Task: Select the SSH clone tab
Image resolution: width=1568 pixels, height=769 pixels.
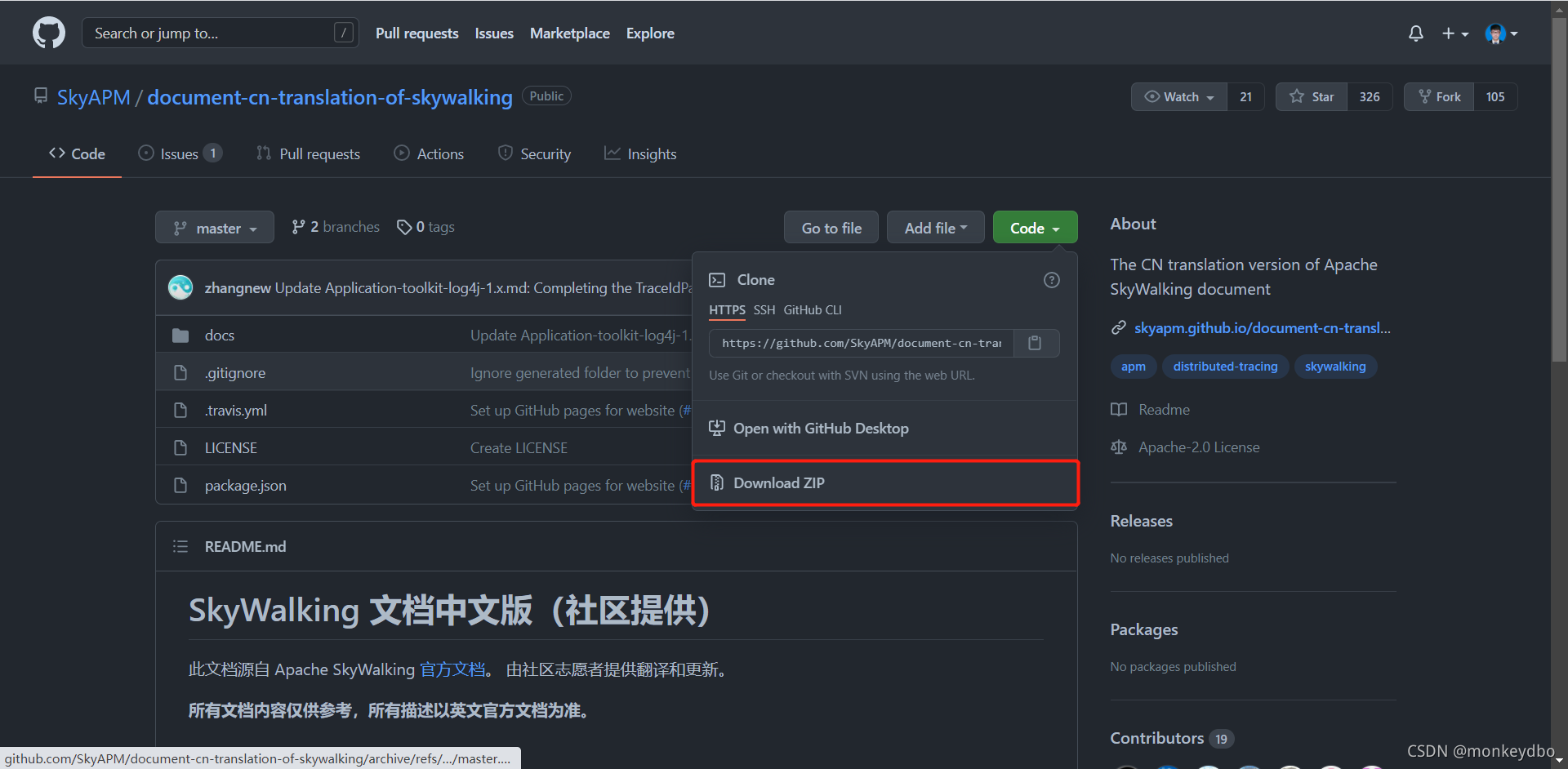Action: [764, 310]
